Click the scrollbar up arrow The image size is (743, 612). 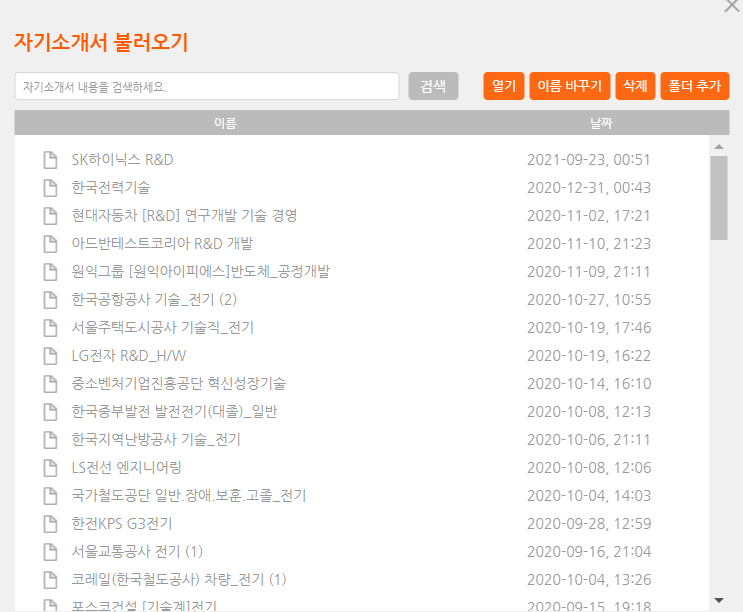[719, 147]
